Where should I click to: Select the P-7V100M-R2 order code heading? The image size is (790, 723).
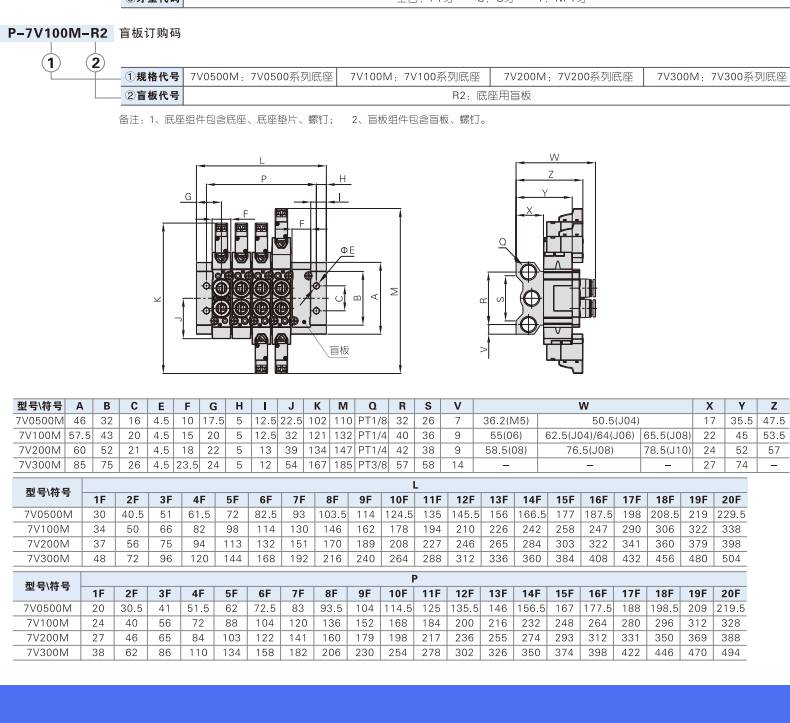(x=57, y=33)
